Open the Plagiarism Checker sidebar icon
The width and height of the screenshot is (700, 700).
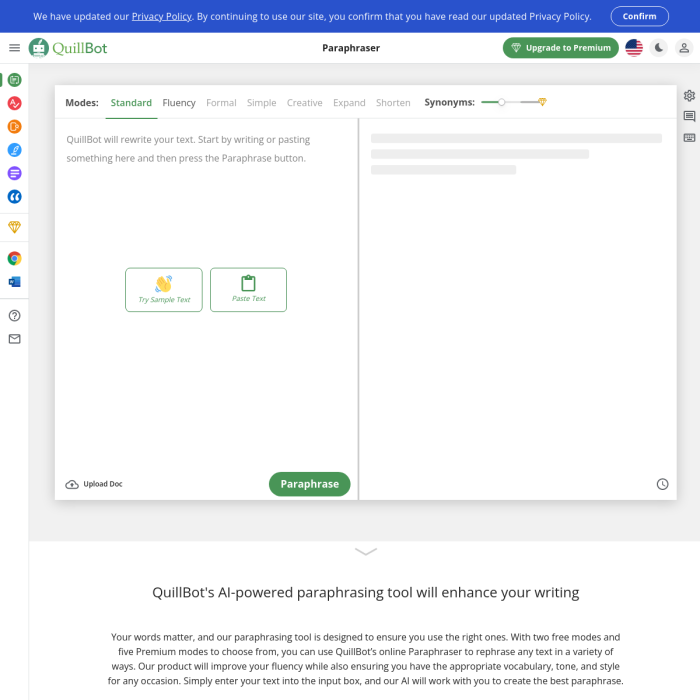point(14,126)
